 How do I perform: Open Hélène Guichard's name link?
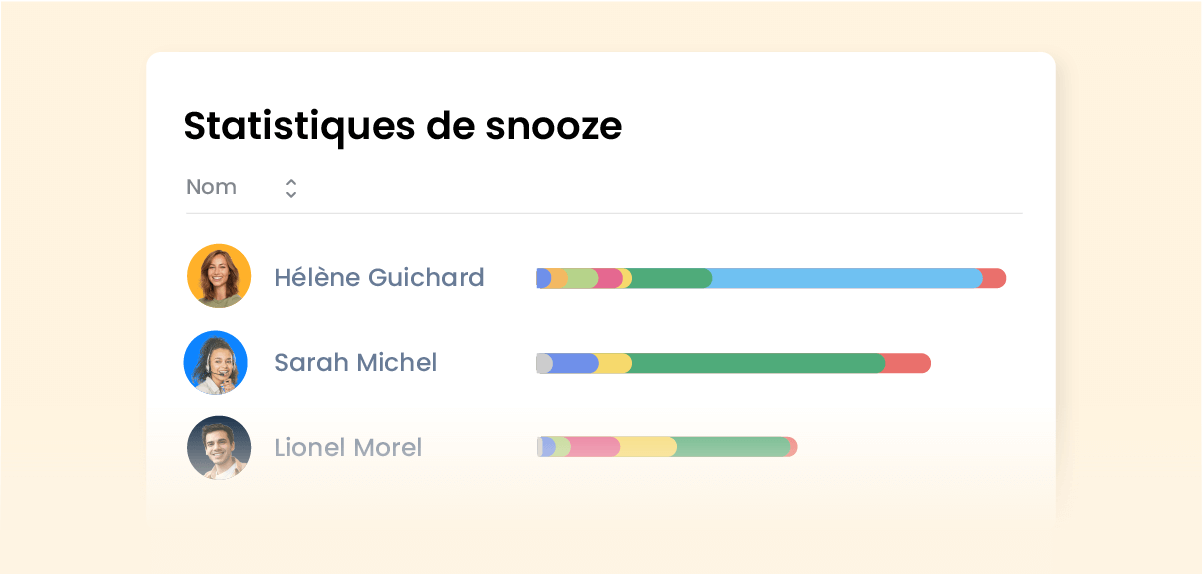379,277
